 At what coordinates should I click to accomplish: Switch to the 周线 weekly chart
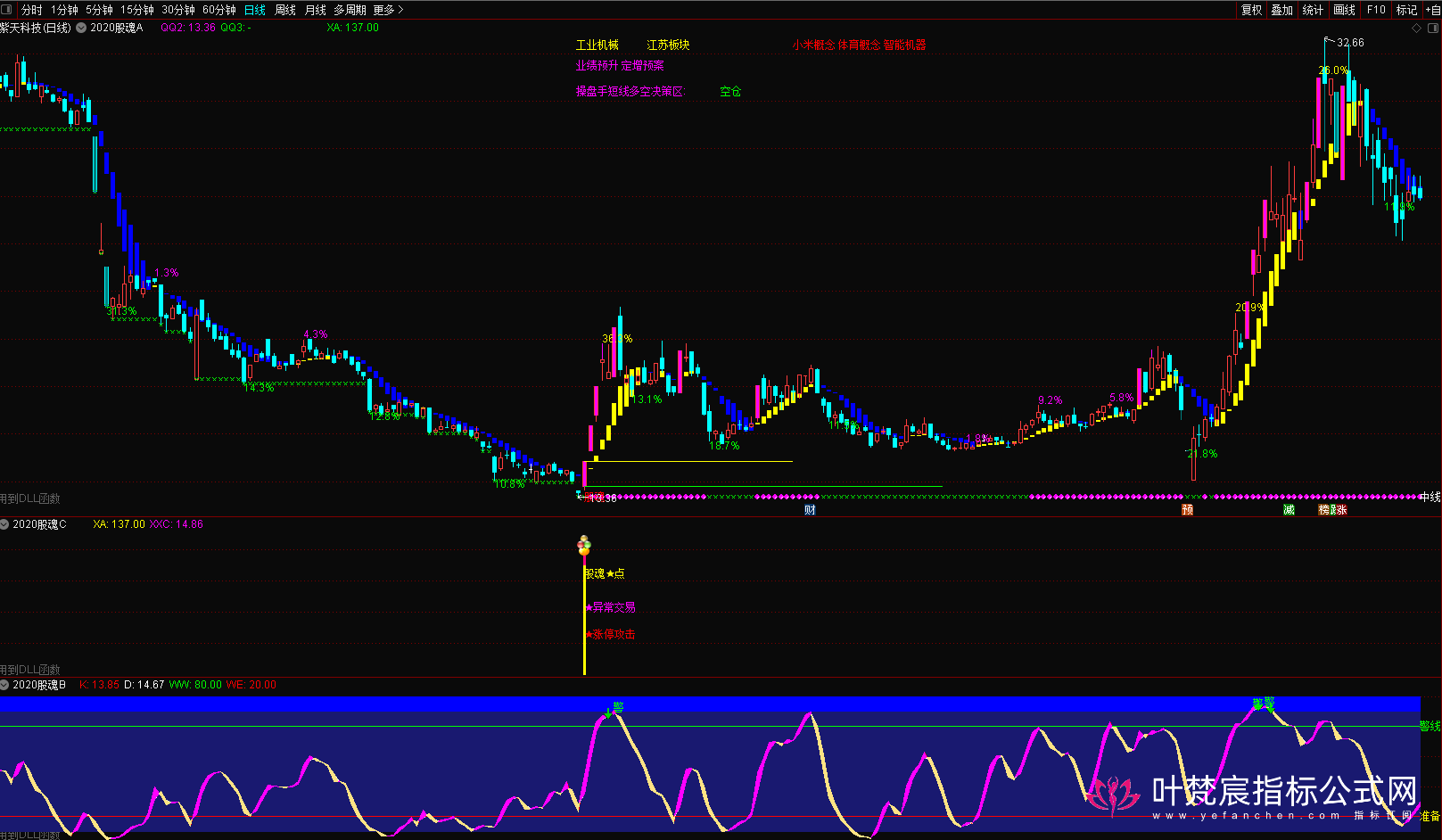pos(285,10)
